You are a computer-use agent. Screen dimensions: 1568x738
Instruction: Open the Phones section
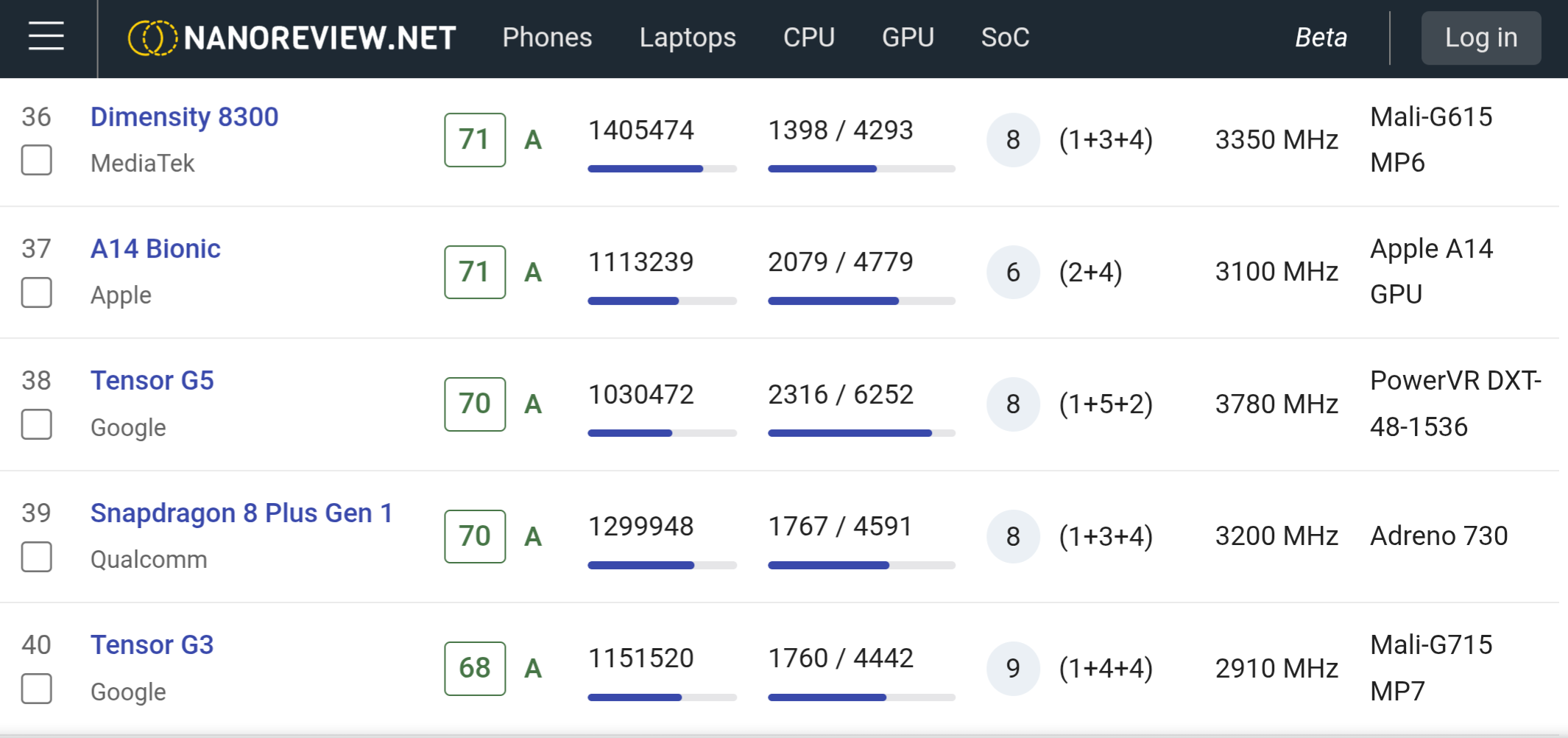coord(547,38)
